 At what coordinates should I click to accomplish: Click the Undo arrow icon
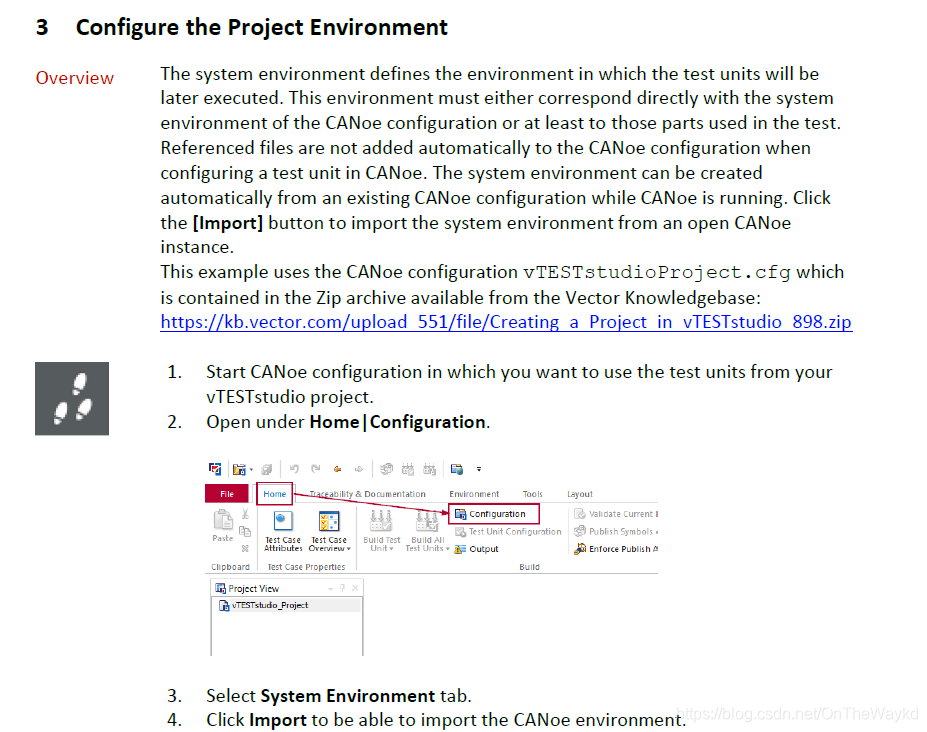294,469
